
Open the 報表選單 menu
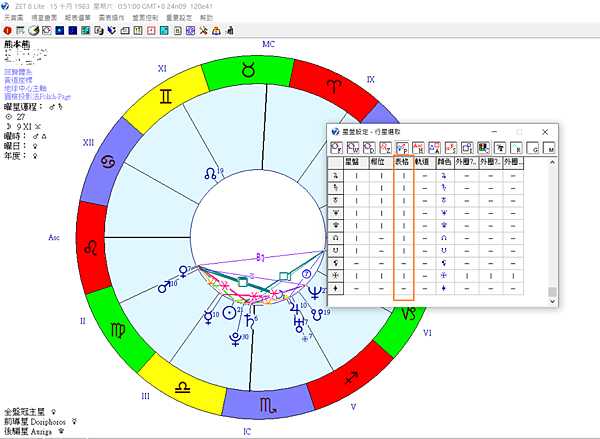78,18
